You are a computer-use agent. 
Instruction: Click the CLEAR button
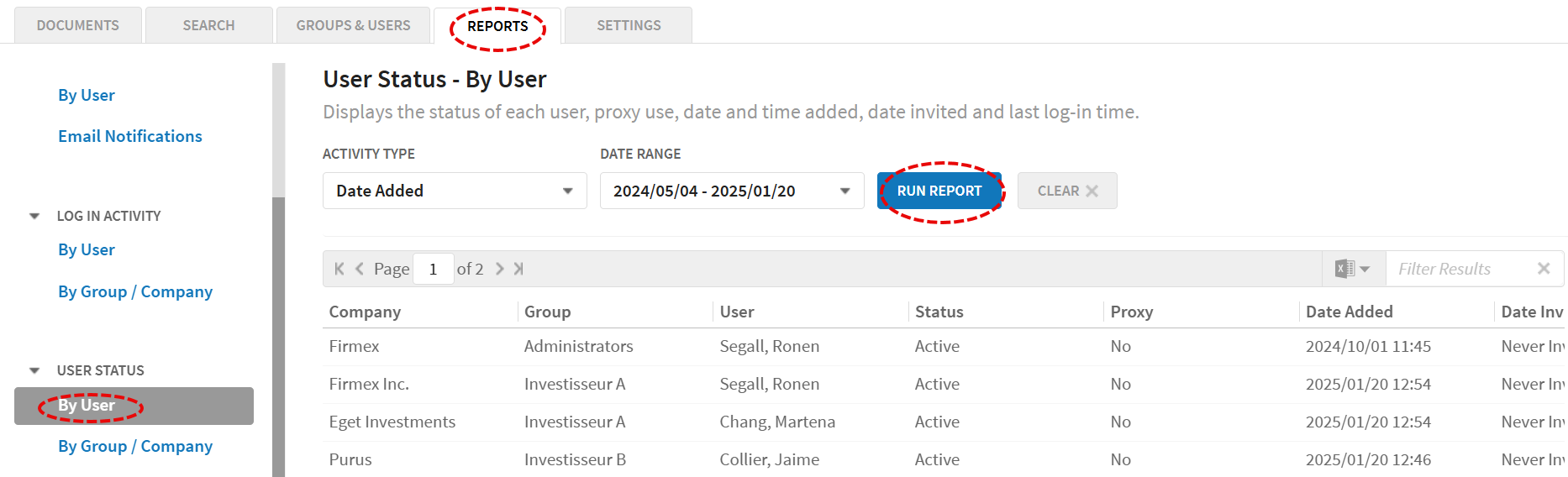(1067, 191)
